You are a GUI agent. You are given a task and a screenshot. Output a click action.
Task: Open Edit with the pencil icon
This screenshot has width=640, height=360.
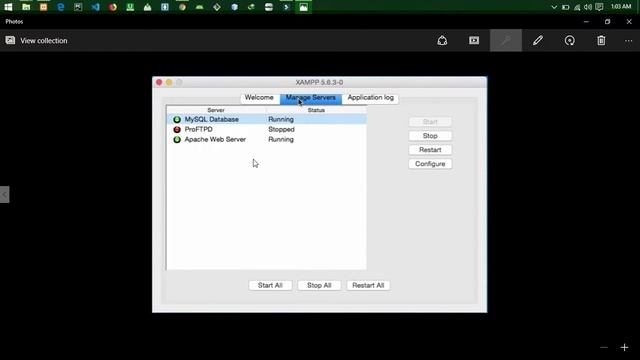tap(538, 40)
